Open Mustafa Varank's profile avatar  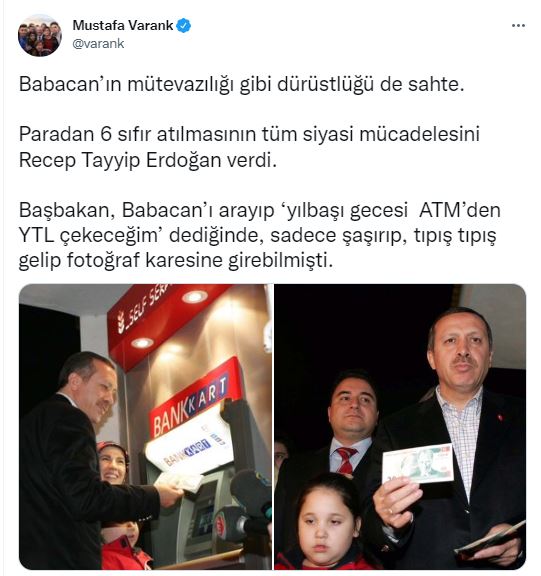coord(40,35)
